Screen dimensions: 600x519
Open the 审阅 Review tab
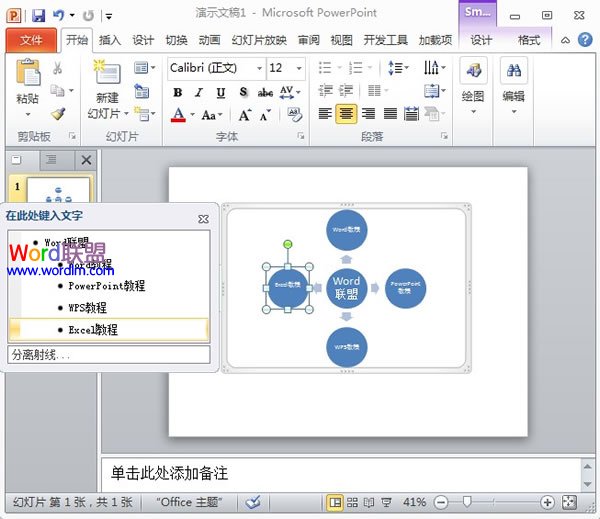(308, 40)
